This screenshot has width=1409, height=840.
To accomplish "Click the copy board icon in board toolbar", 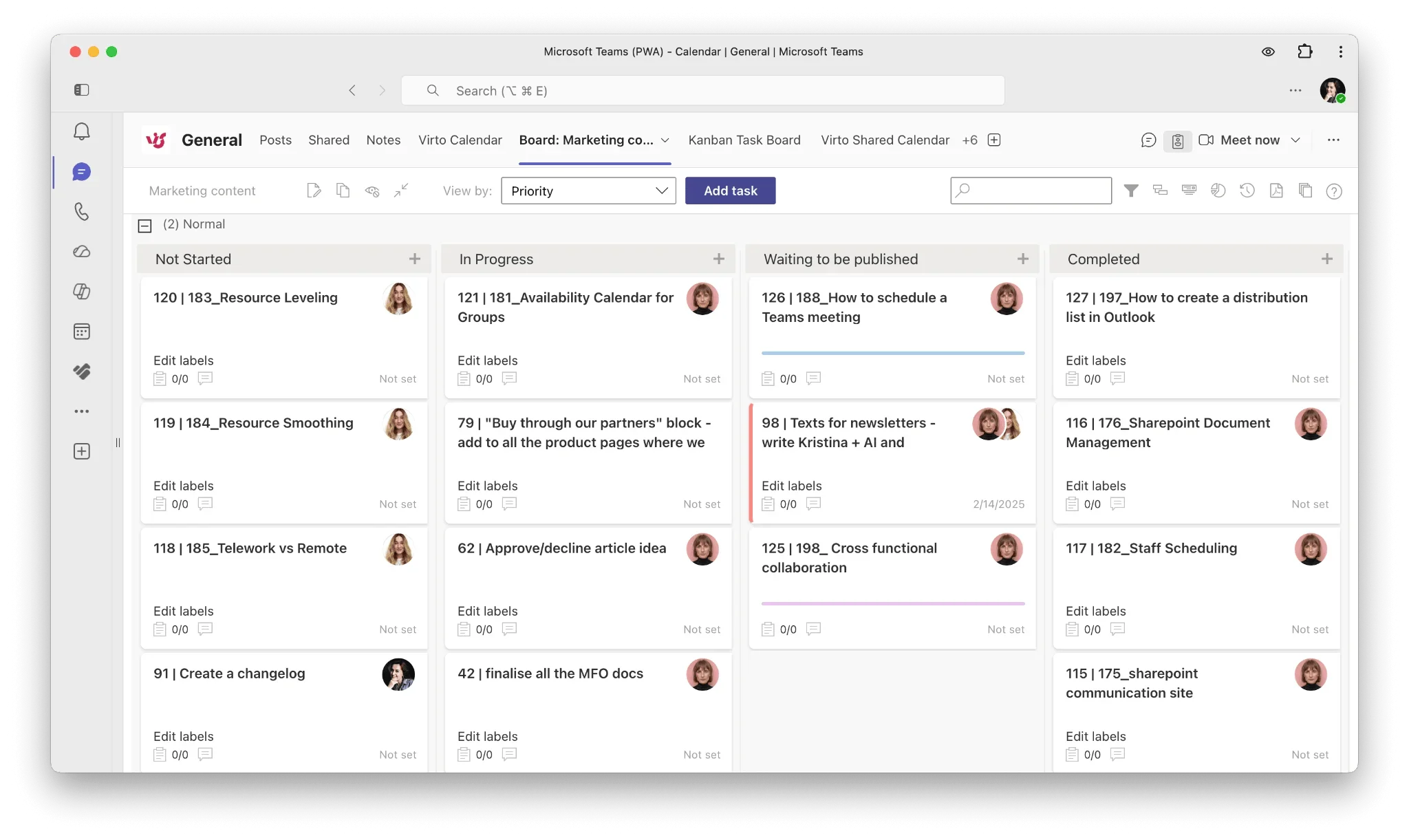I will [x=343, y=191].
